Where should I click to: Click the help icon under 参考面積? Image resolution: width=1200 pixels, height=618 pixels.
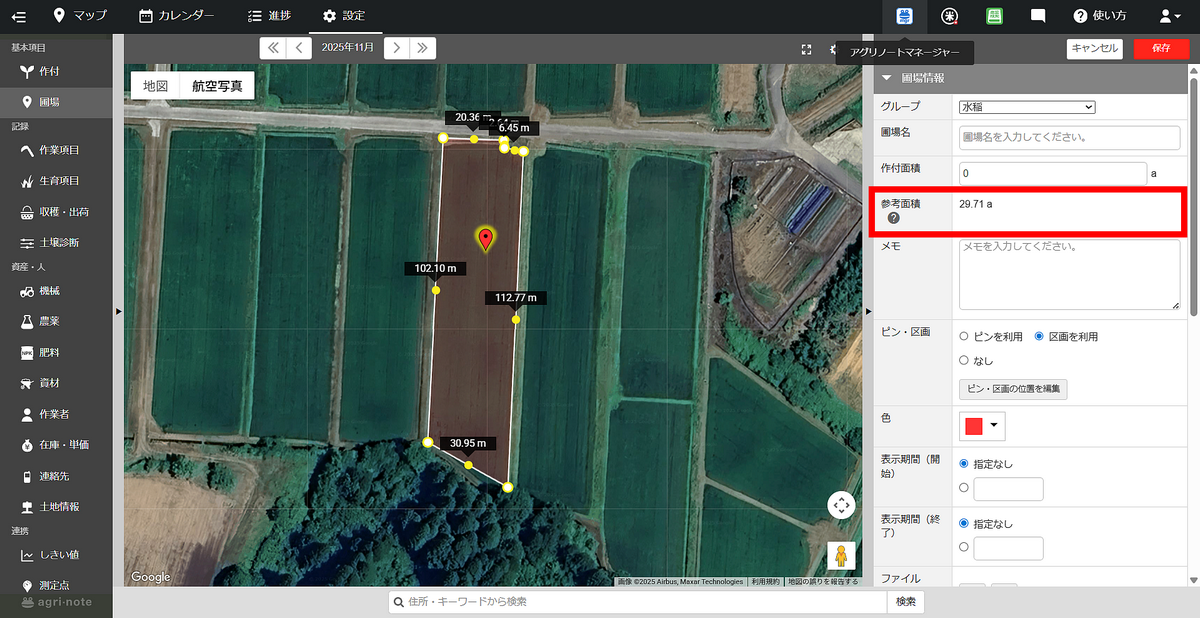(893, 218)
